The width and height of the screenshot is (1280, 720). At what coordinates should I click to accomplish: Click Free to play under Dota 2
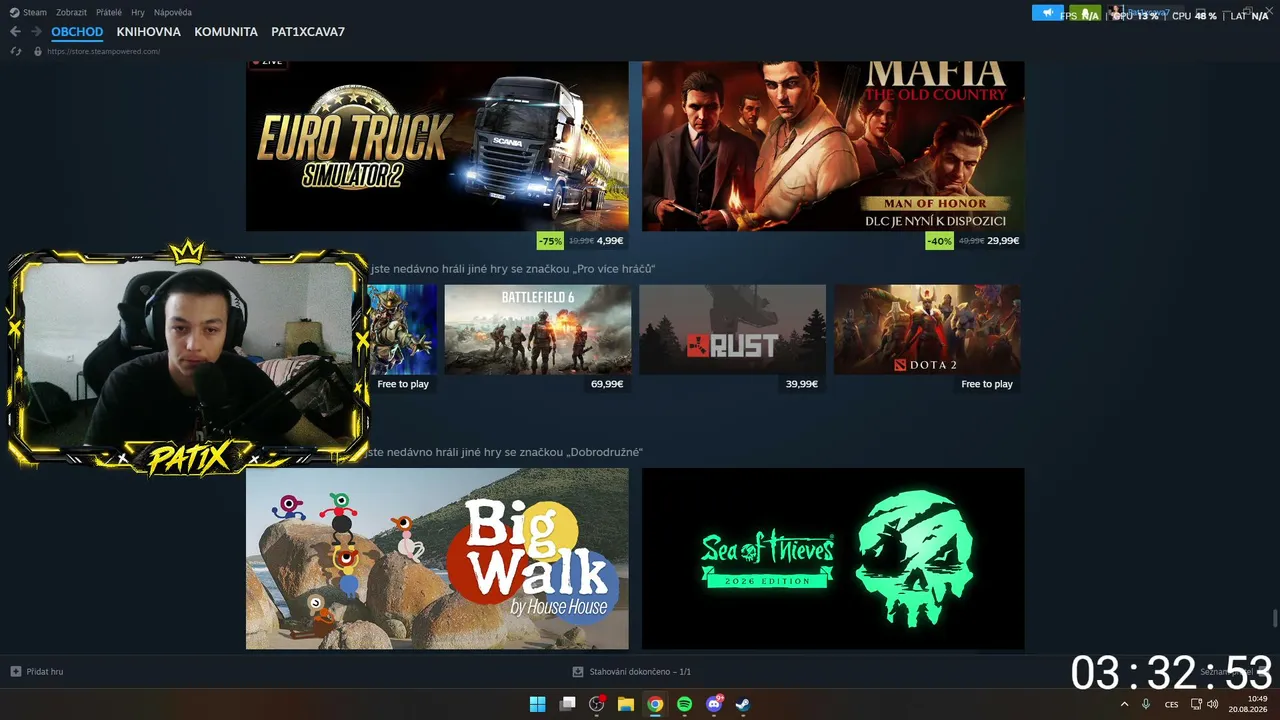click(987, 384)
